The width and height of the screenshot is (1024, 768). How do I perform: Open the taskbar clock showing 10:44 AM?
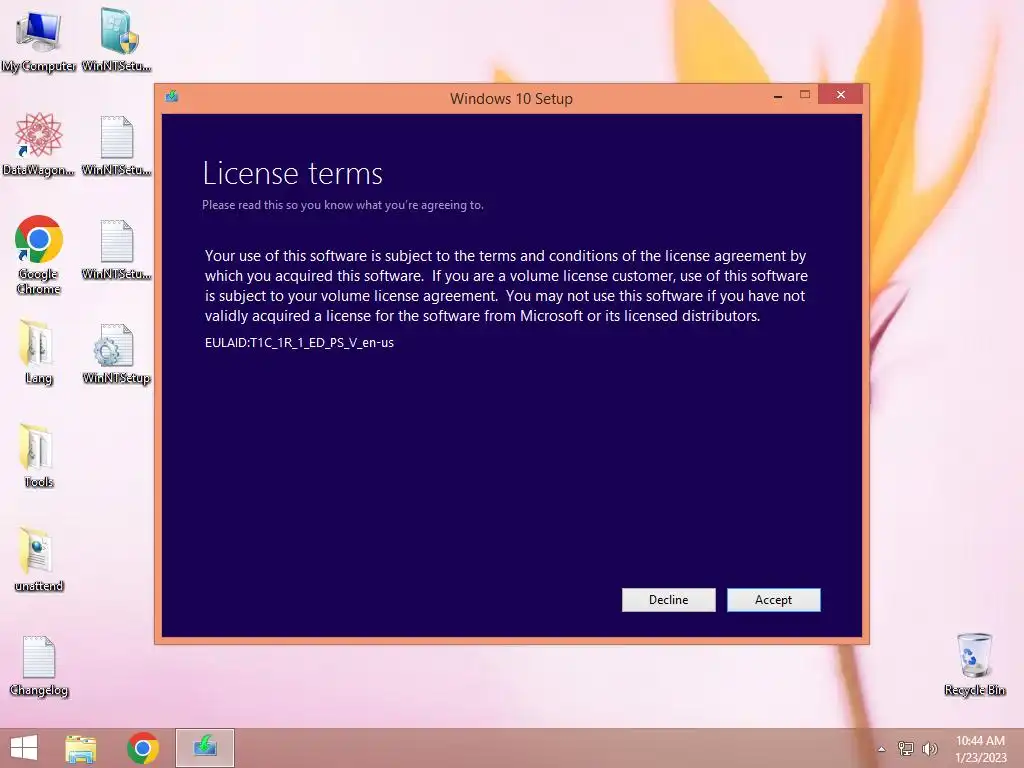tap(980, 748)
